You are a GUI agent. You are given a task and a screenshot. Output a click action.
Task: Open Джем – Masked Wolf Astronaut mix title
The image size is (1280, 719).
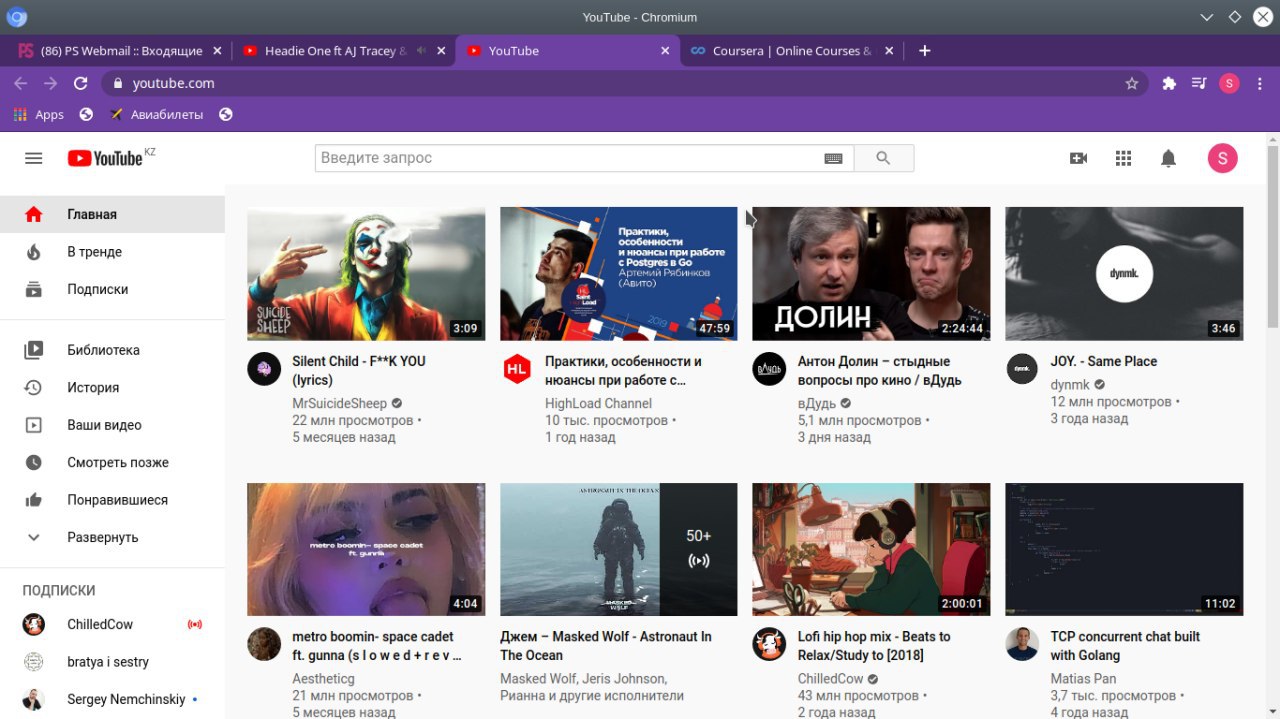pyautogui.click(x=606, y=646)
